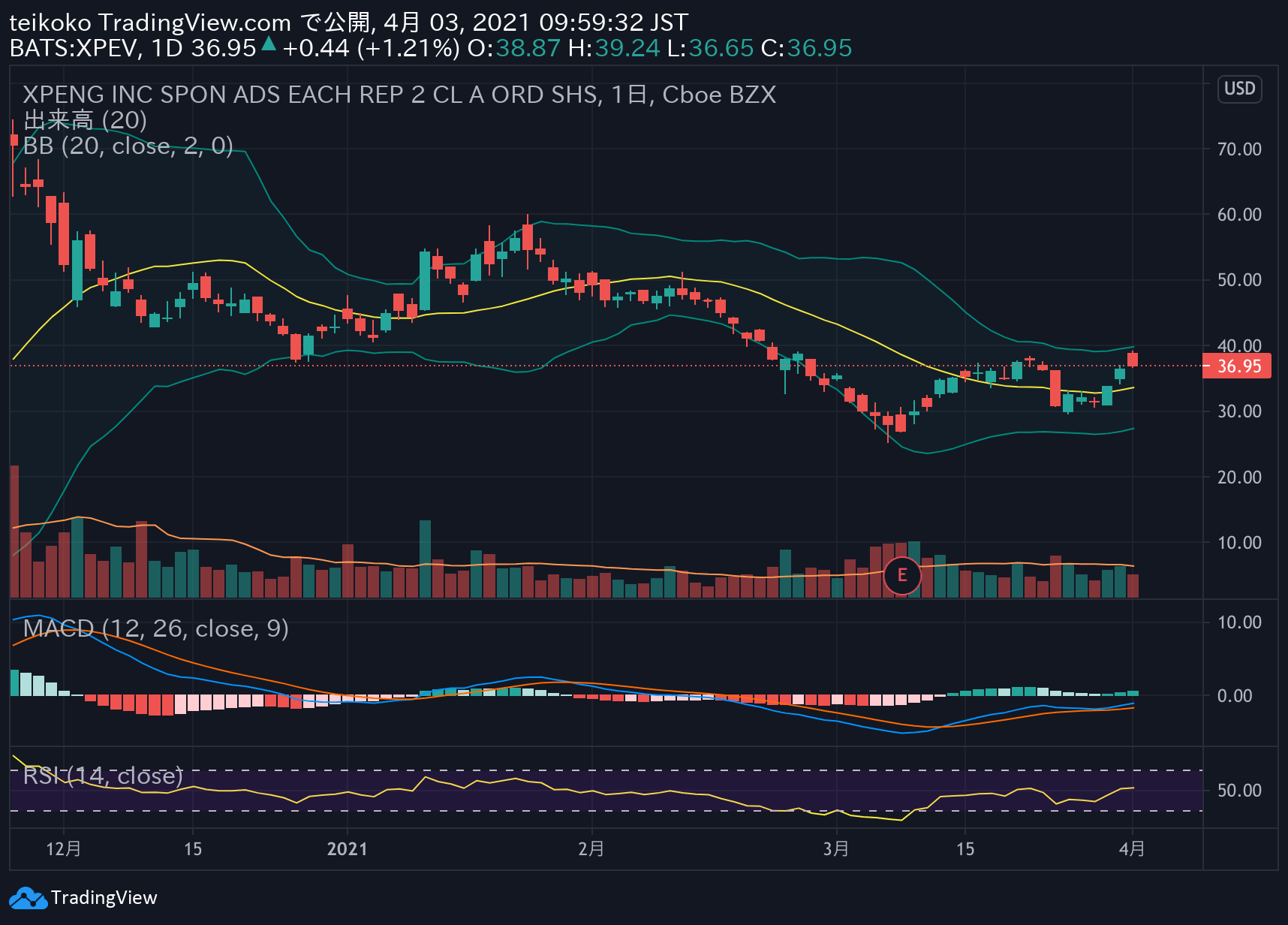Click the RSI (14, close) indicator label
This screenshot has height=925, width=1288.
103,776
